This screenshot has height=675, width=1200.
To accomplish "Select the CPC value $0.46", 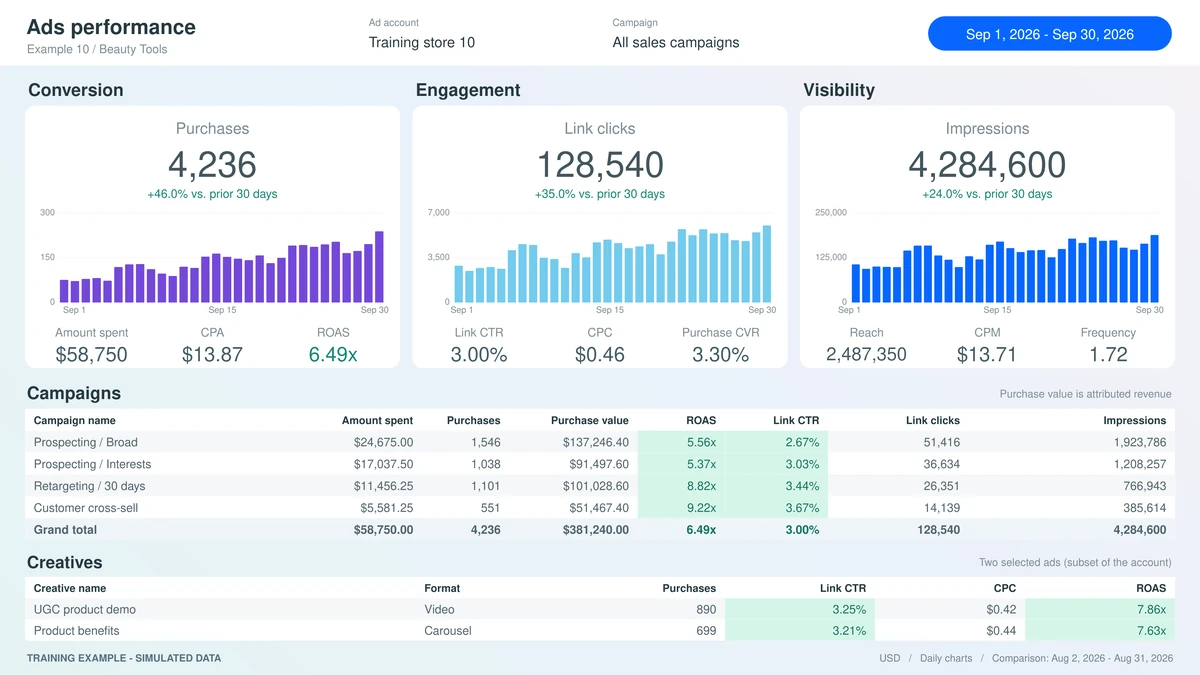I will pyautogui.click(x=600, y=354).
